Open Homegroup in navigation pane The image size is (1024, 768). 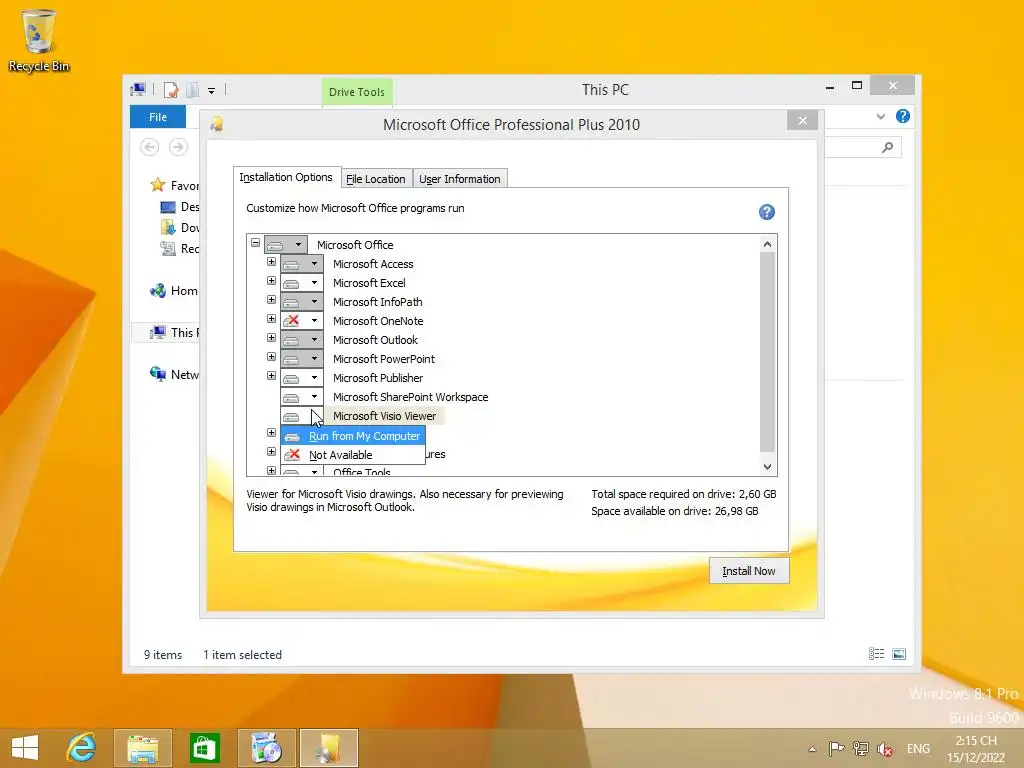[174, 291]
